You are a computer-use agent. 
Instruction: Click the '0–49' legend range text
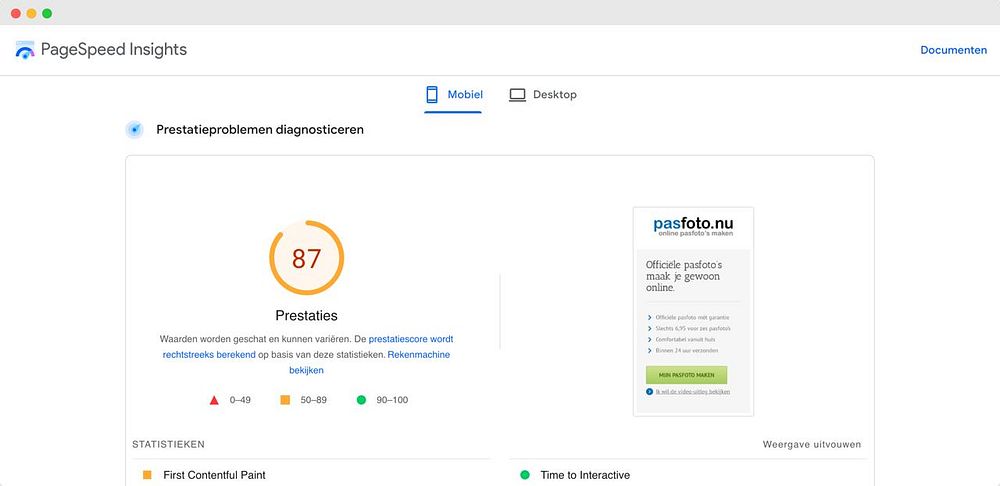tap(240, 401)
